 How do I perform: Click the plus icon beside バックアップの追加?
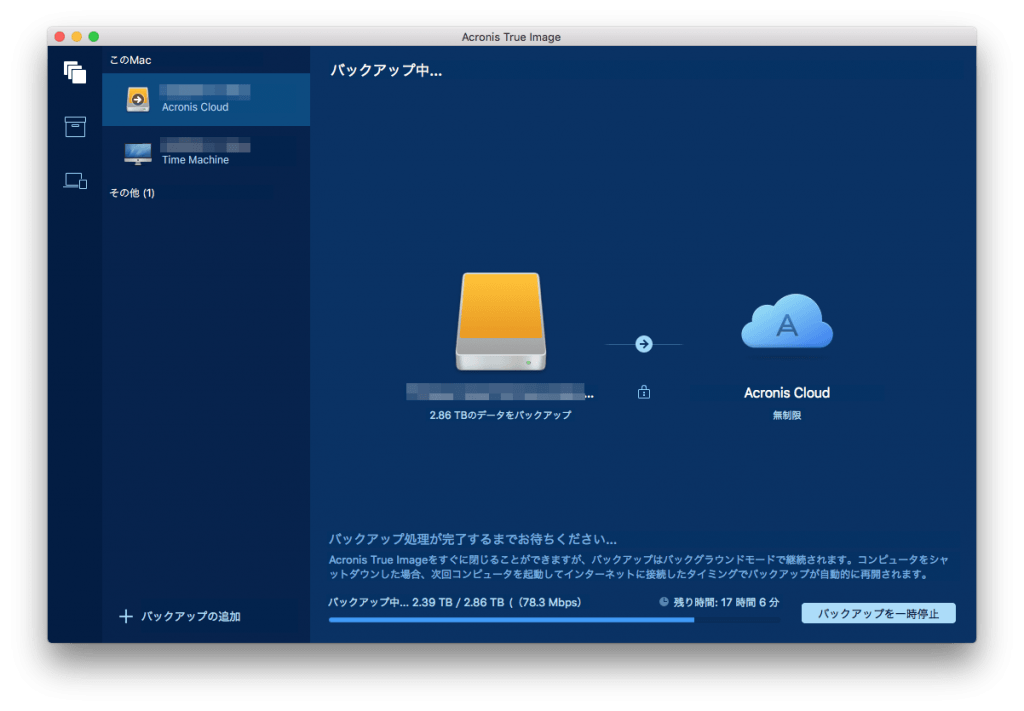[126, 616]
